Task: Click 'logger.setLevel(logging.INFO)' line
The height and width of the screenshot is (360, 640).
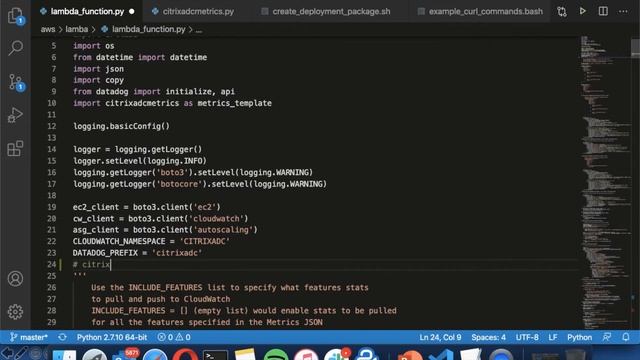Action: (x=140, y=161)
